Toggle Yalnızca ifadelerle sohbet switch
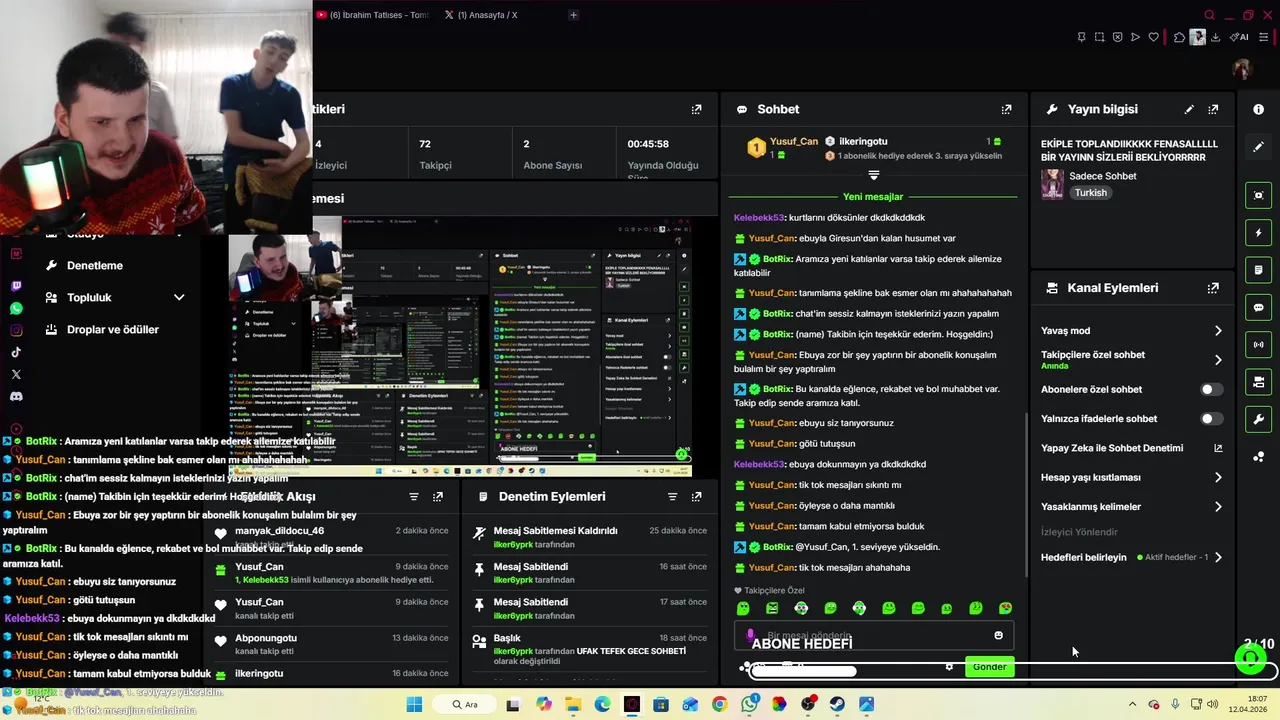Screen dimensions: 1280x720 point(1210,419)
